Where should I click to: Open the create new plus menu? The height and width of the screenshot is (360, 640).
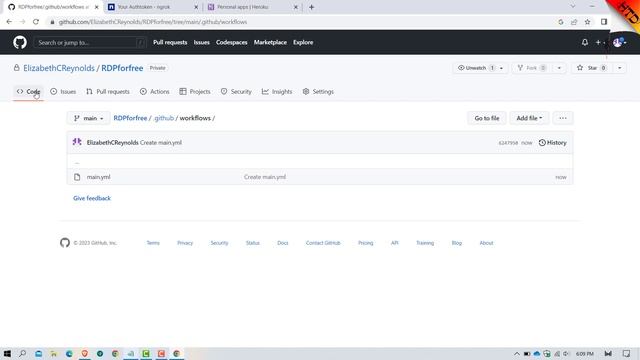tap(600, 42)
